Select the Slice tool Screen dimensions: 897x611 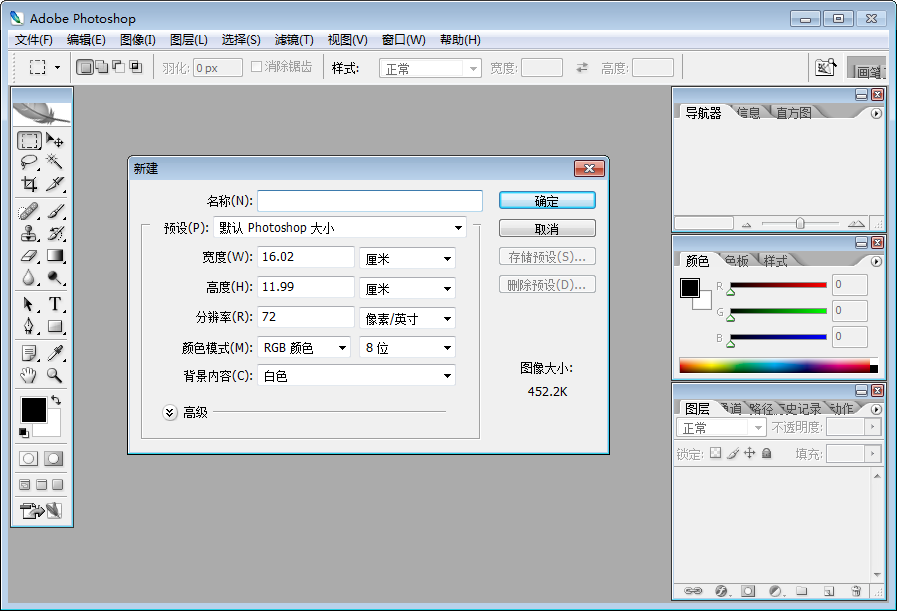pos(55,184)
